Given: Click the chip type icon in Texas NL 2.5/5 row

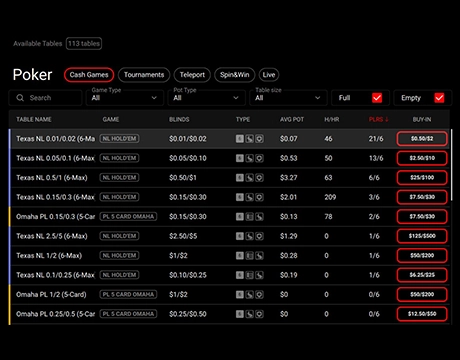Looking at the screenshot, I should [259, 236].
